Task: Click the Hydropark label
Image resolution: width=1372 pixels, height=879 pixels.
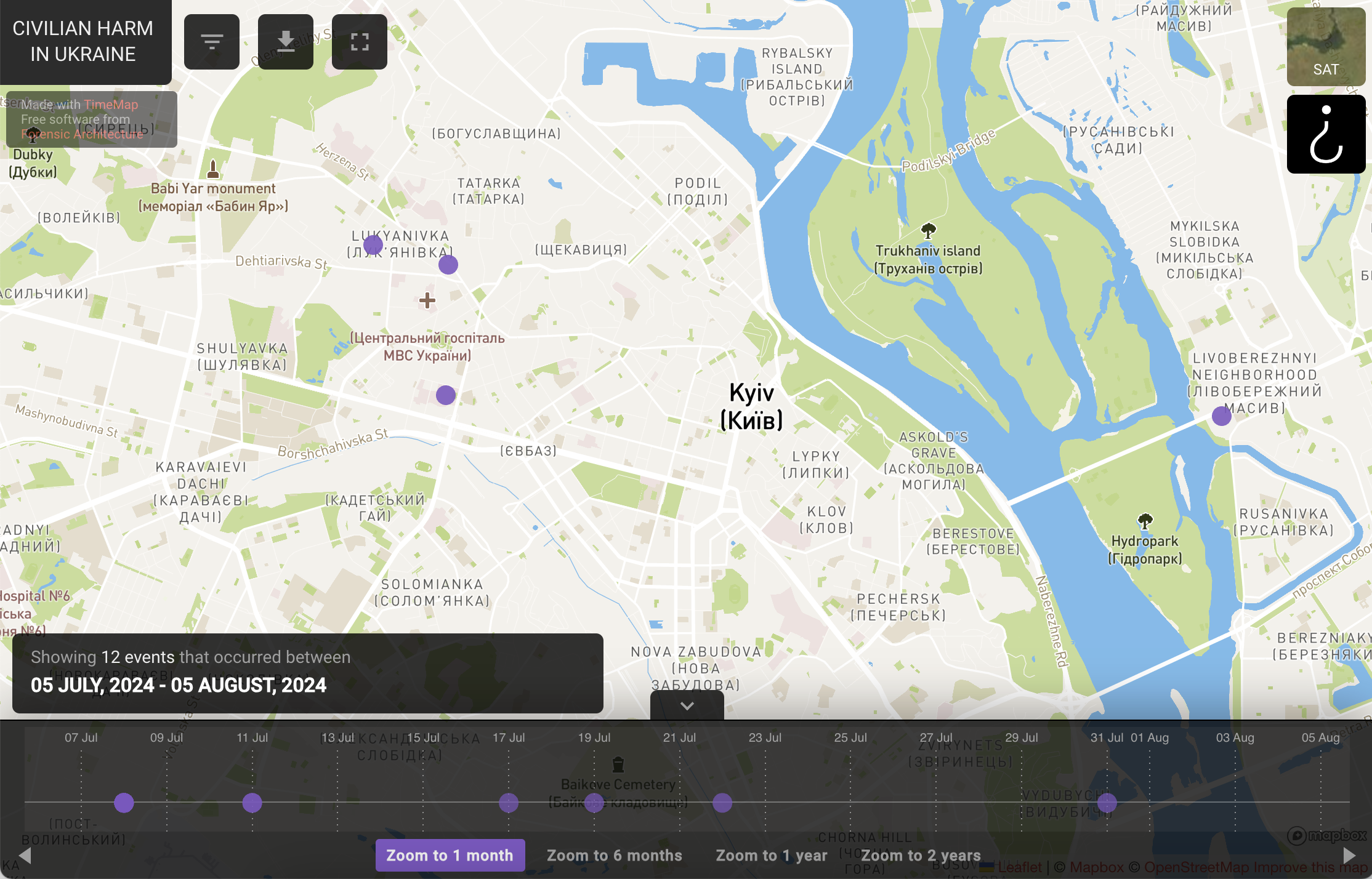Action: 1145,550
